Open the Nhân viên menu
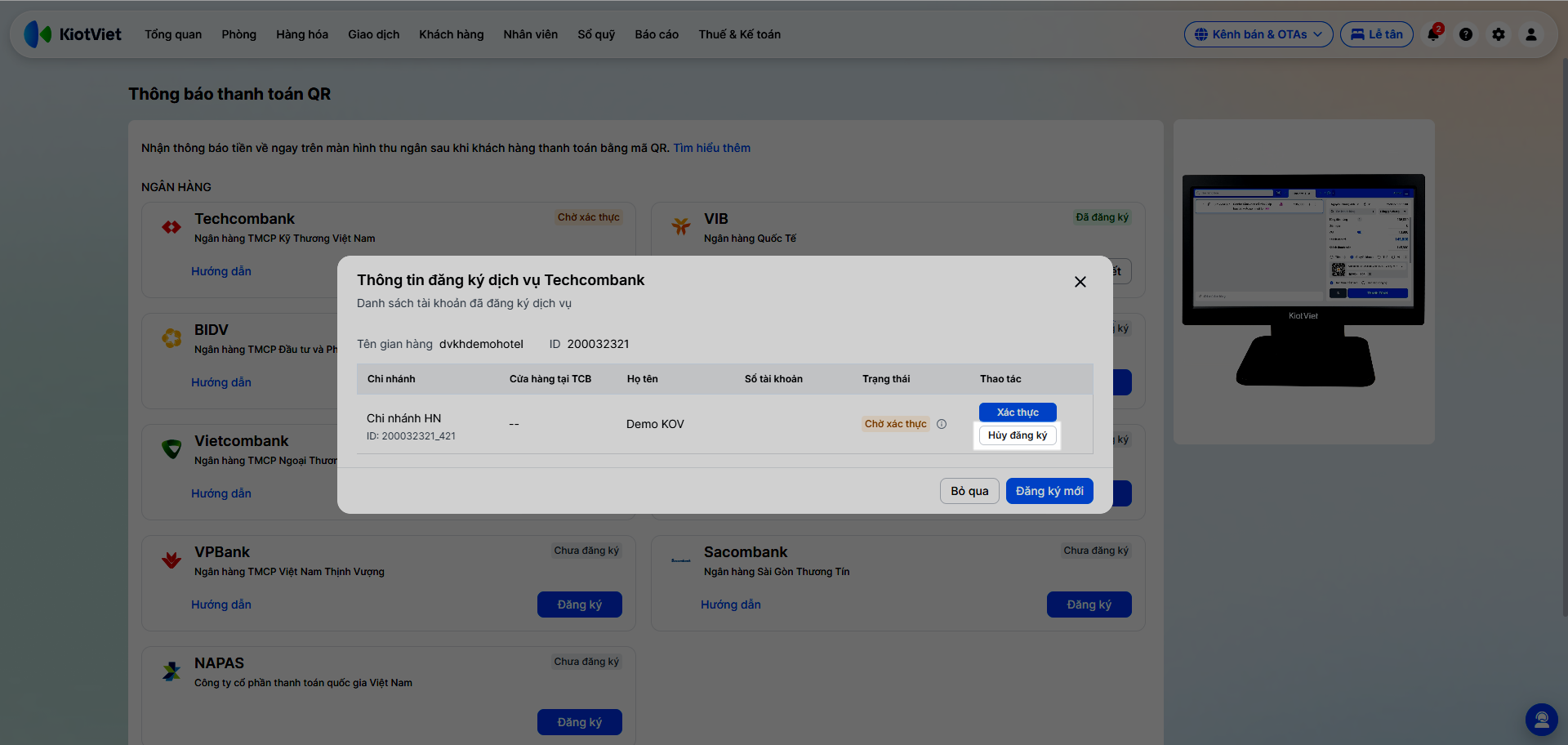Viewport: 1568px width, 745px height. pyautogui.click(x=531, y=34)
